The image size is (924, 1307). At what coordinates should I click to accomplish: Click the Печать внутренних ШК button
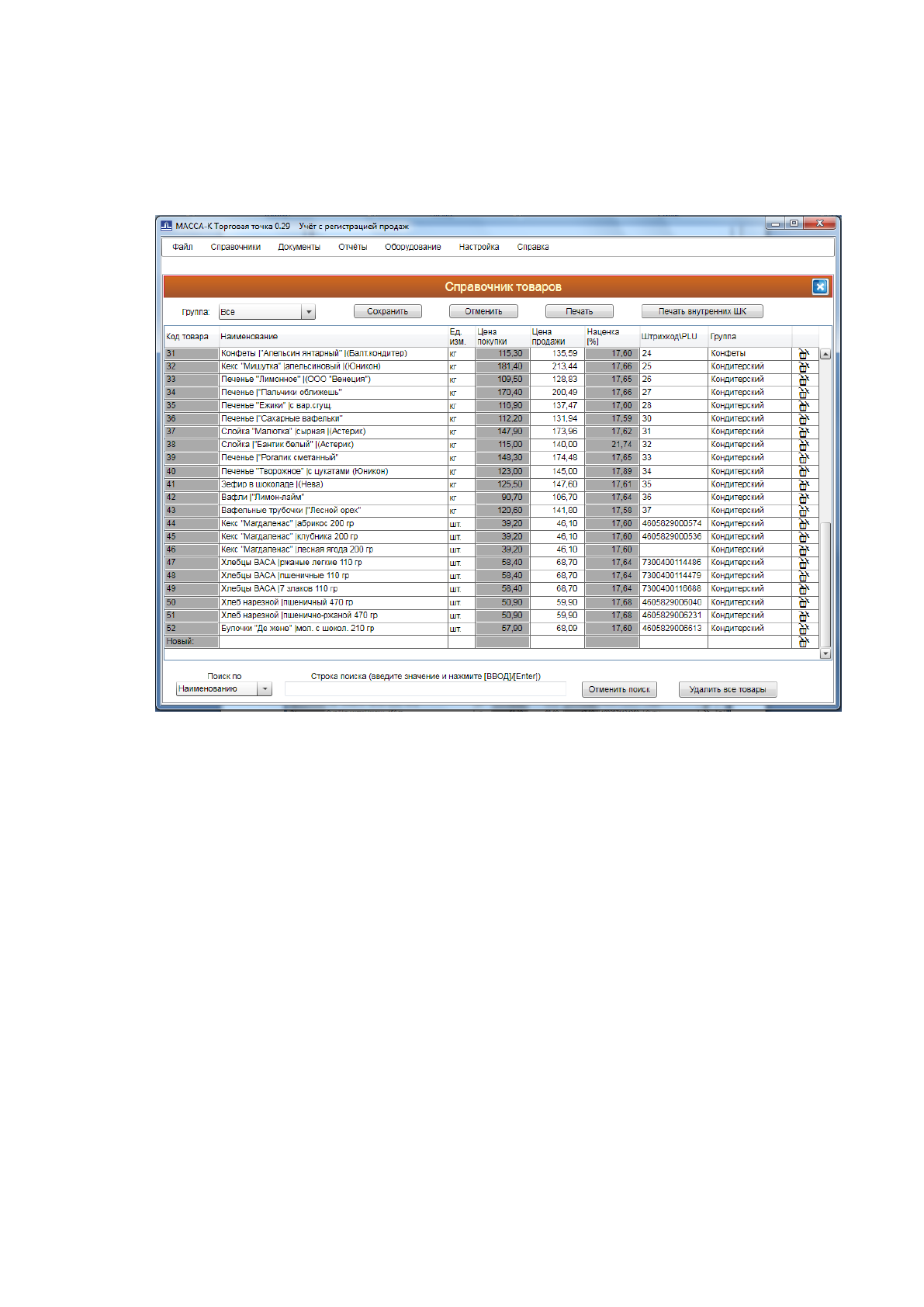pos(702,311)
